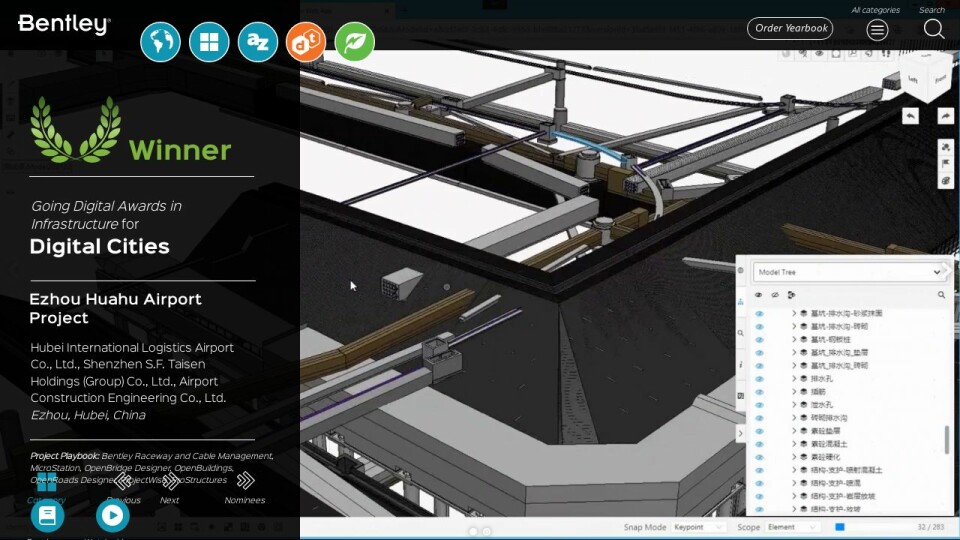This screenshot has height=540, width=960.
Task: Click the Next label
Action: coord(170,500)
